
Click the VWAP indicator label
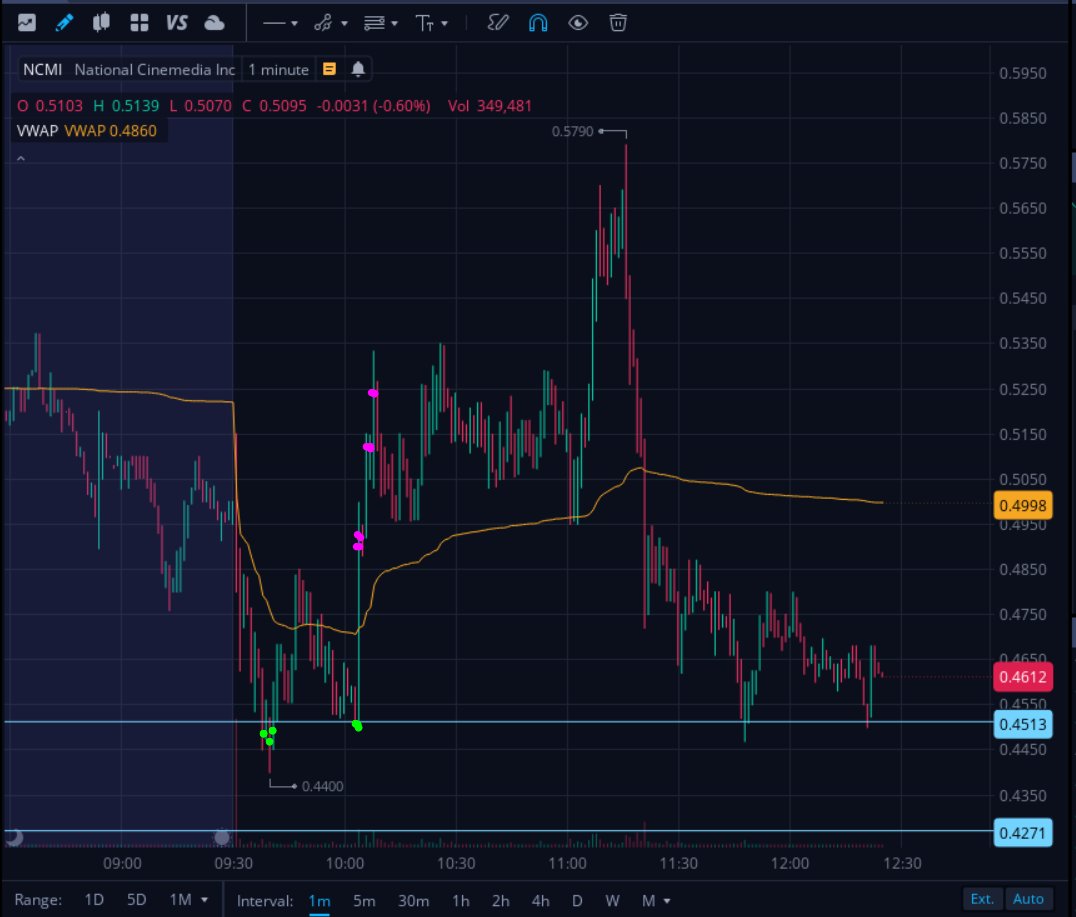[x=37, y=130]
